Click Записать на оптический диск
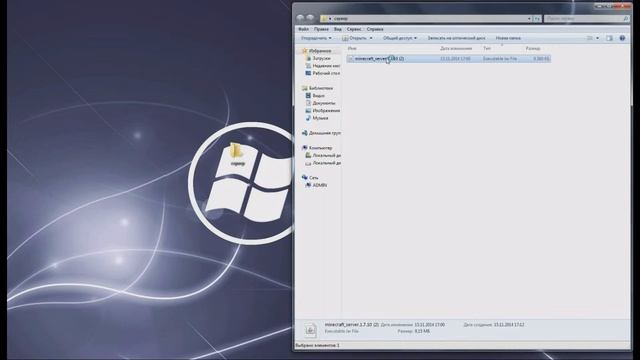 click(456, 38)
